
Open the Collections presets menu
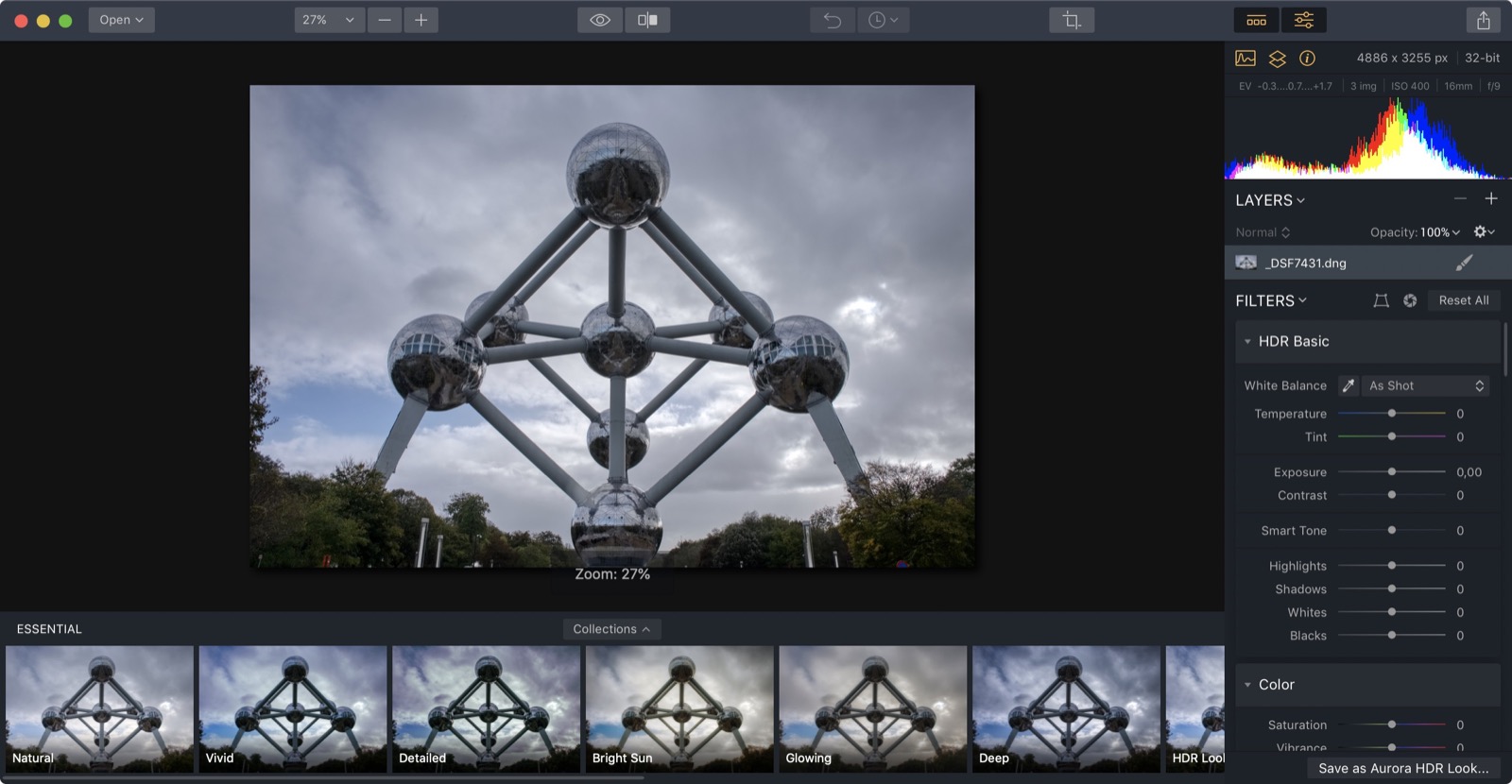[x=610, y=629]
